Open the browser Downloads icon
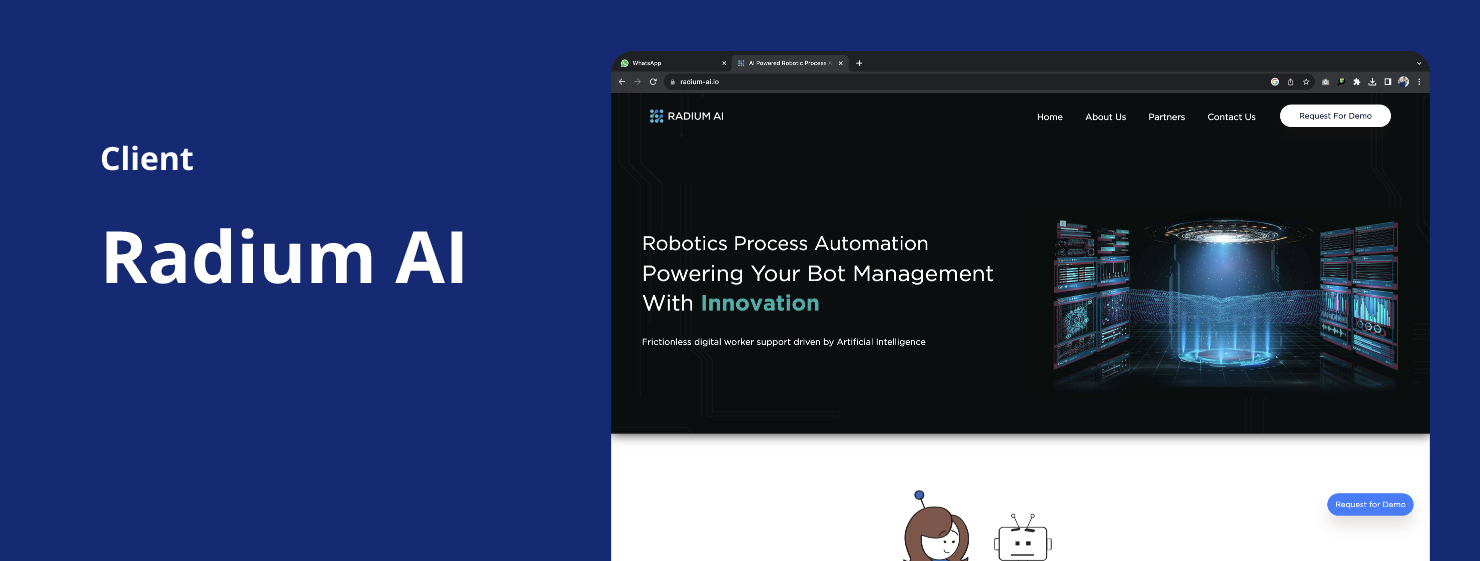 click(x=1373, y=82)
